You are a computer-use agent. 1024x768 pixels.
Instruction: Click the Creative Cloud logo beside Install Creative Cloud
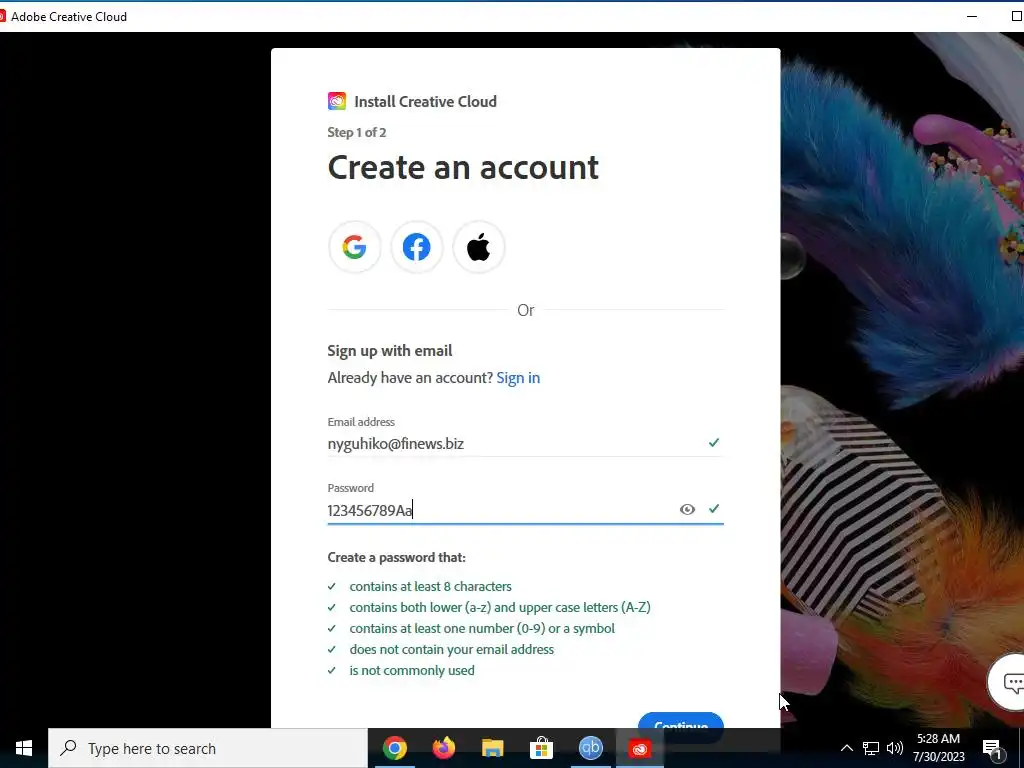pos(337,101)
